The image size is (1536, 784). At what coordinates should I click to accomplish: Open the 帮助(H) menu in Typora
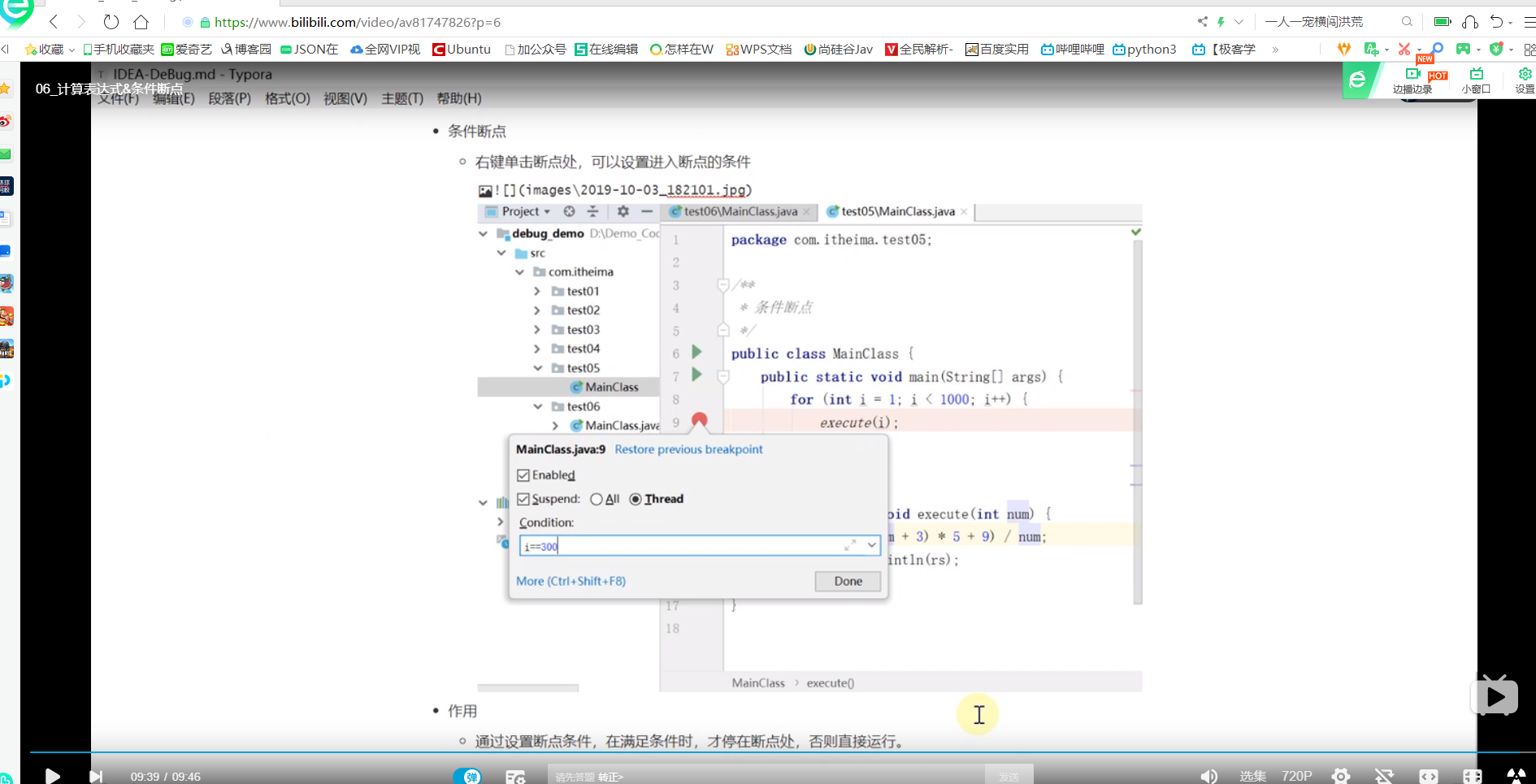coord(459,98)
